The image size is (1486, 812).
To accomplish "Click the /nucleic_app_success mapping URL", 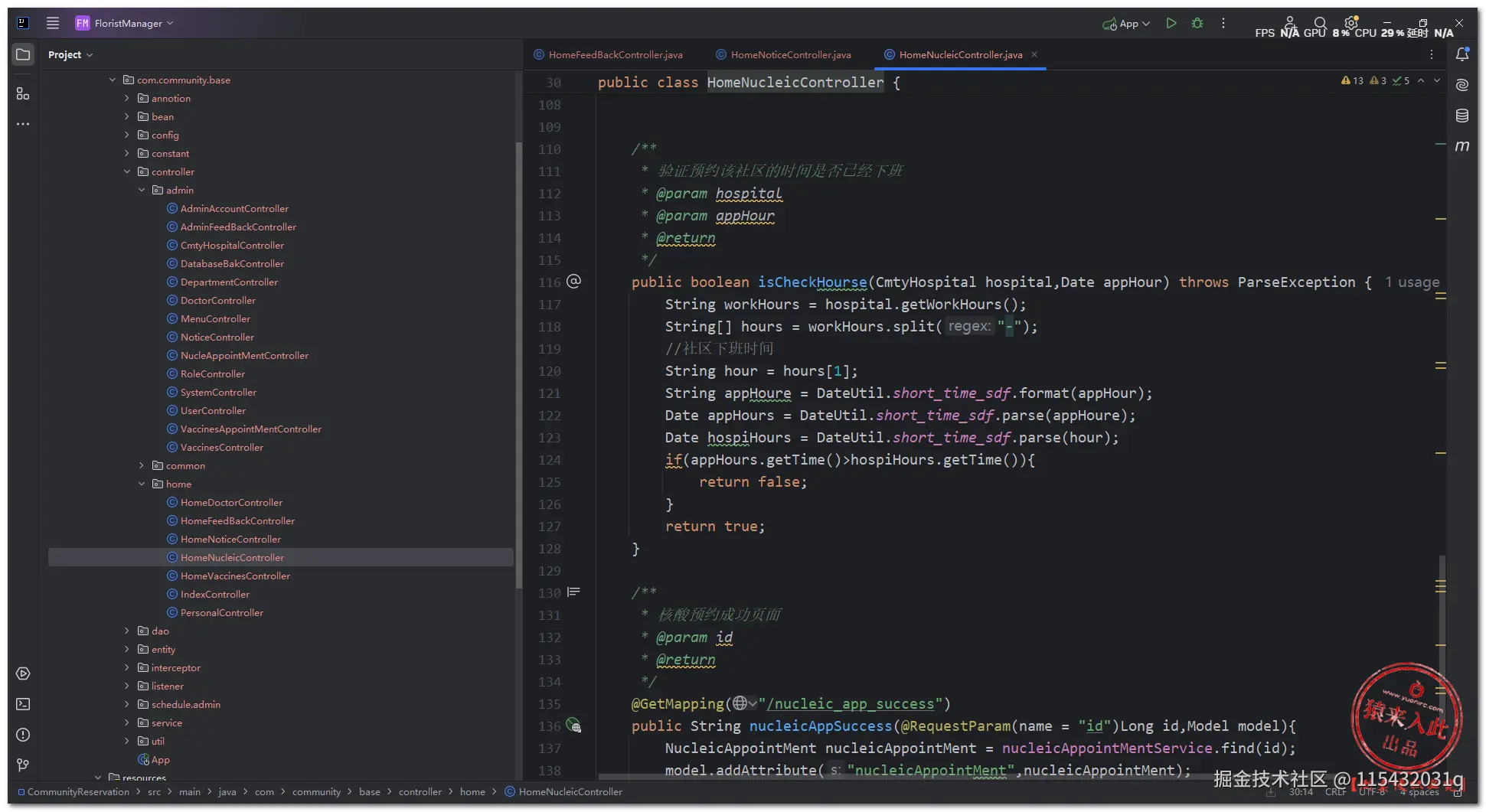I will [x=851, y=703].
